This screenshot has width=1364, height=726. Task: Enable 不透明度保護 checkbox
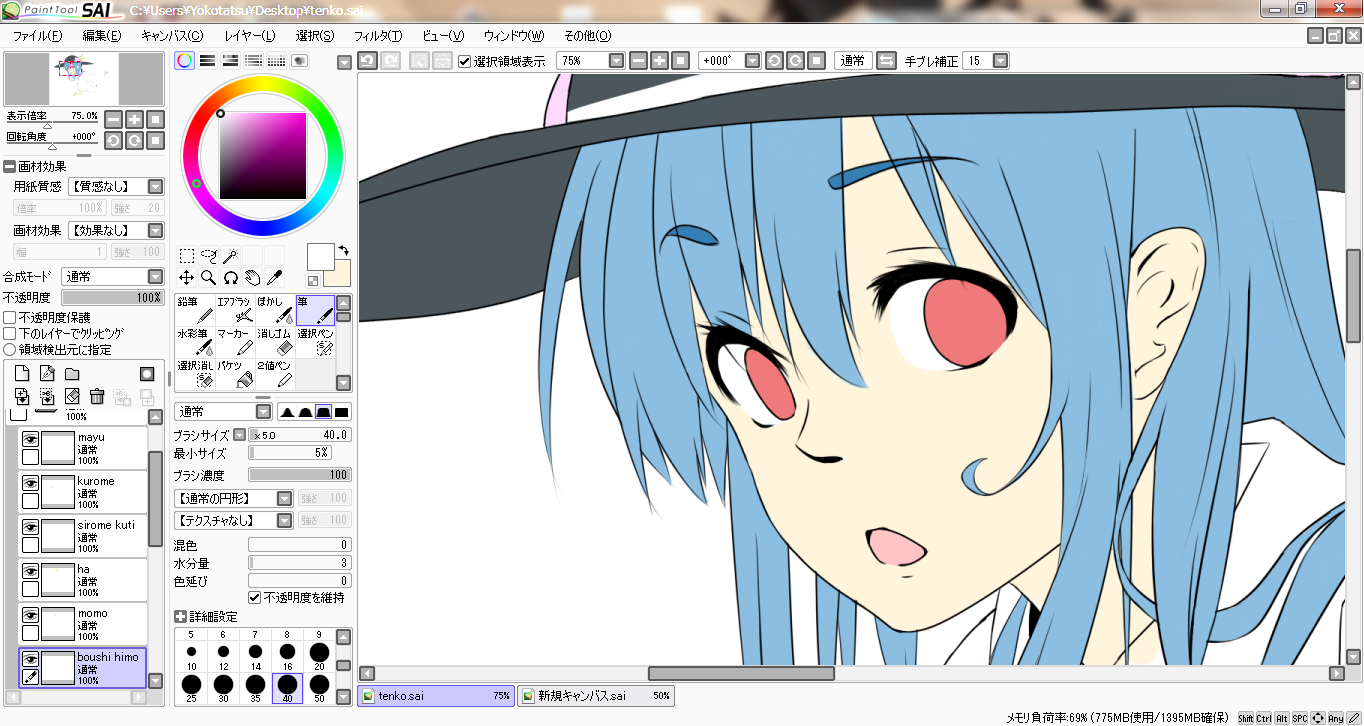coord(10,318)
